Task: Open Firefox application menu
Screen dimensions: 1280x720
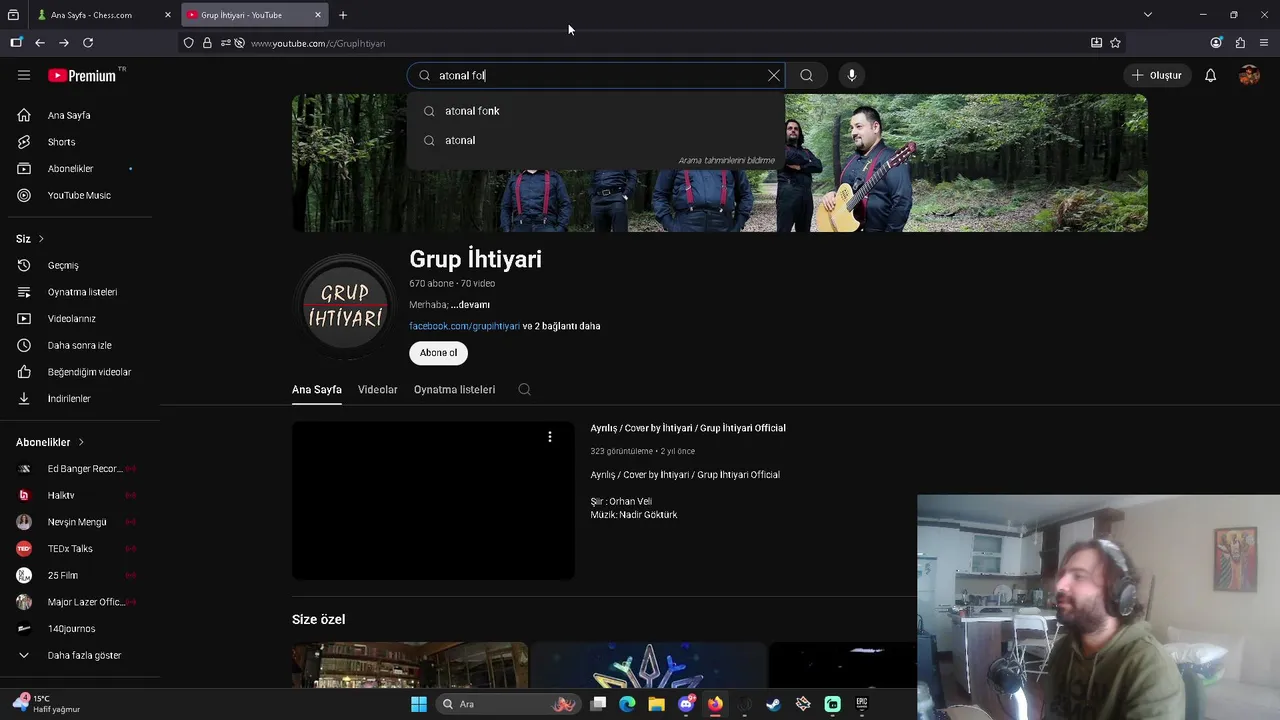Action: tap(1264, 43)
